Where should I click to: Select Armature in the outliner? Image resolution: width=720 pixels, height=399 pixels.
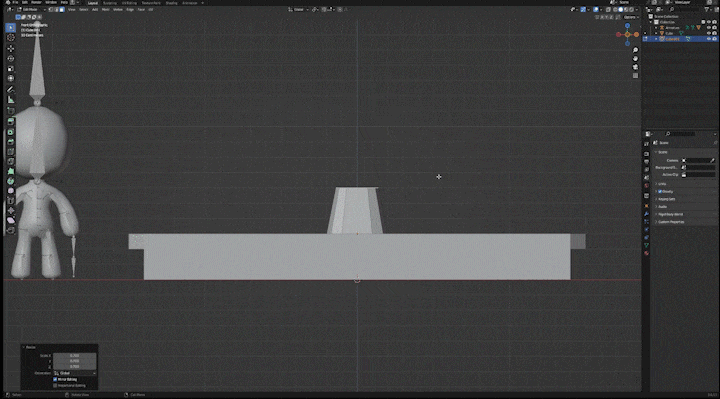point(672,28)
